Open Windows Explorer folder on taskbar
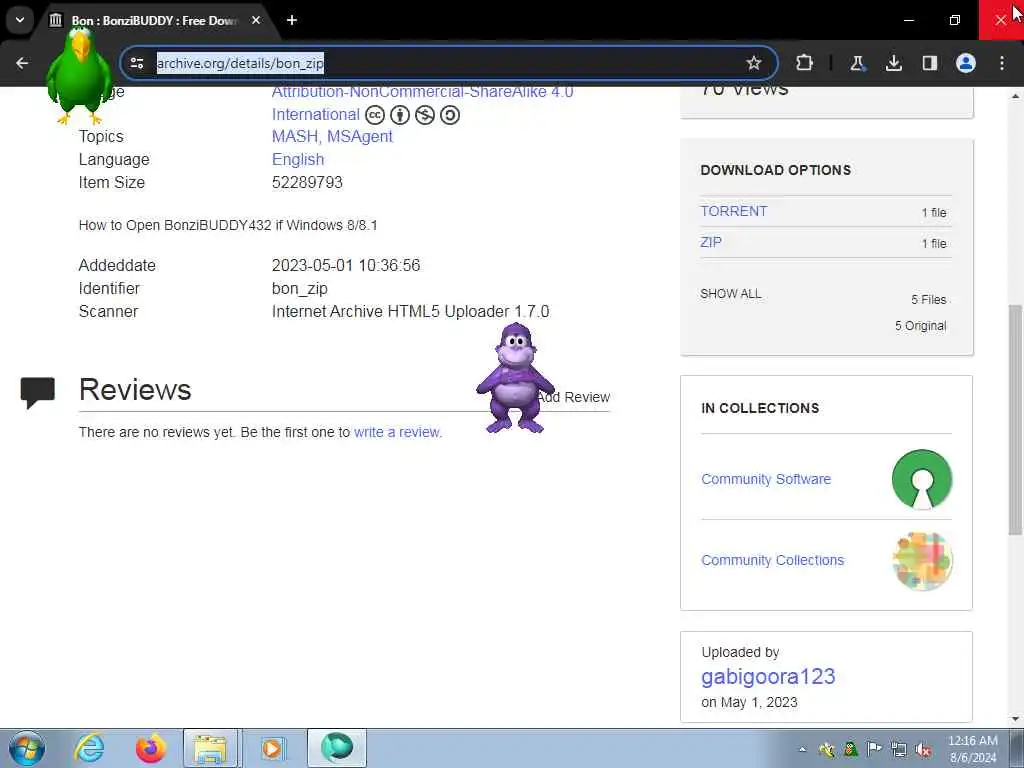1024x768 pixels. coord(210,748)
